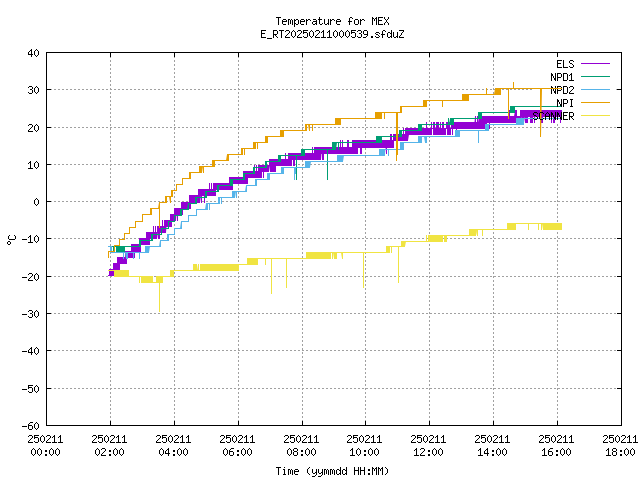Click the x-axis tick label 250211 02:00
The height and width of the screenshot is (480, 640).
click(x=109, y=446)
